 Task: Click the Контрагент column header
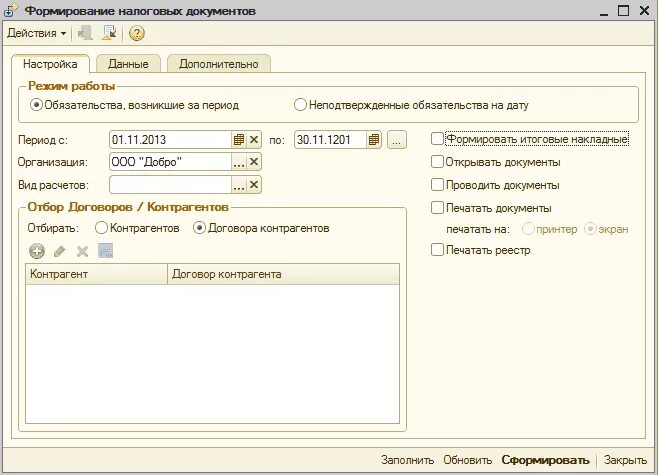[97, 274]
